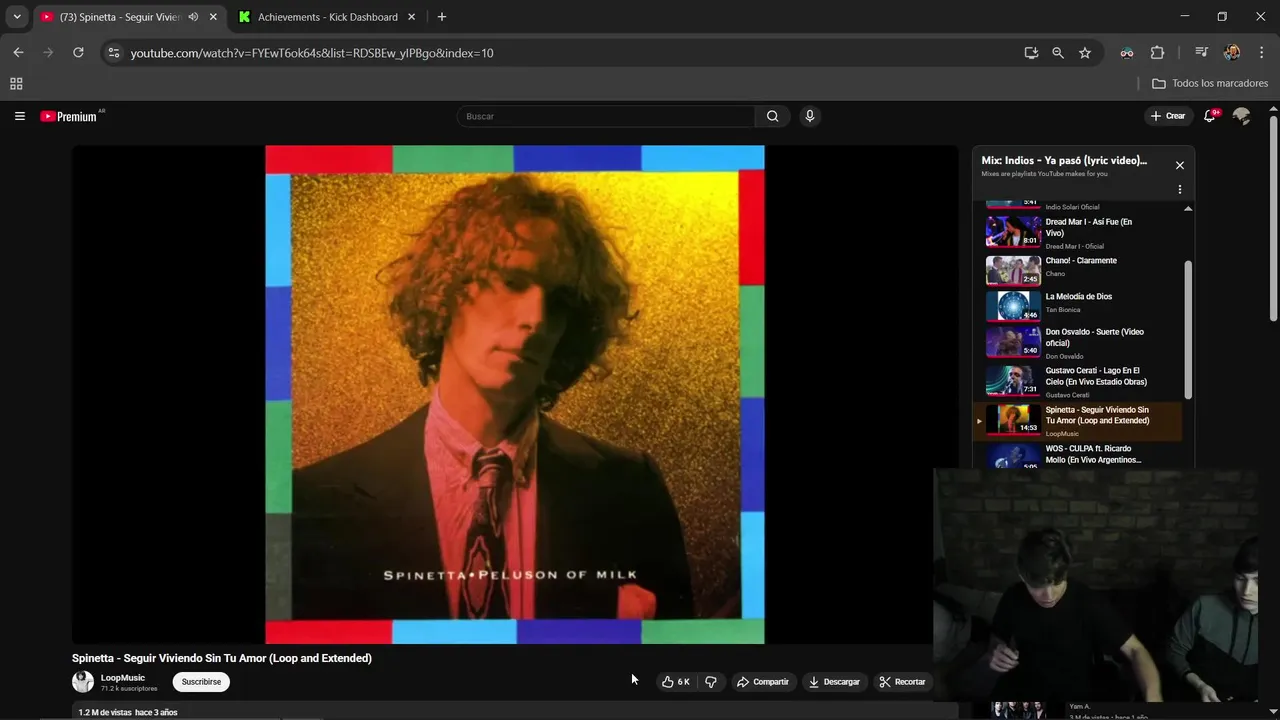Open LoopMusic channel avatar
Screen dimensions: 1280x720
click(x=83, y=682)
